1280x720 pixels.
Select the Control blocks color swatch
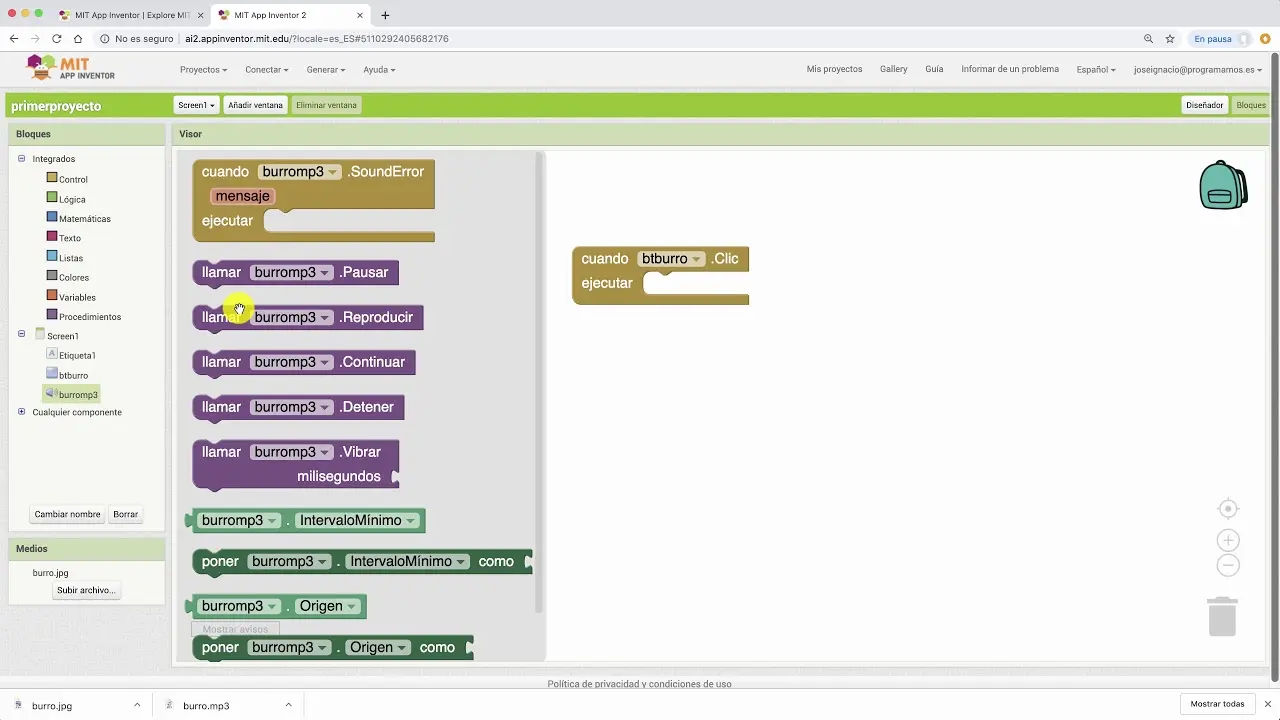(52, 178)
